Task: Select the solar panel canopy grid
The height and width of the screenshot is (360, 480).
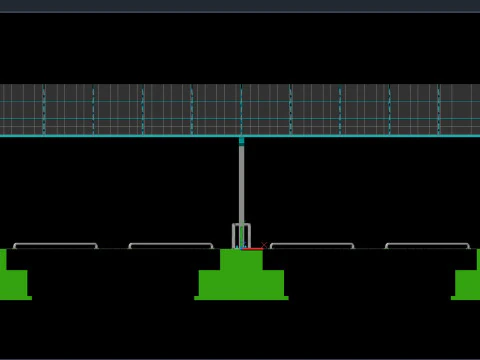Action: (x=240, y=109)
